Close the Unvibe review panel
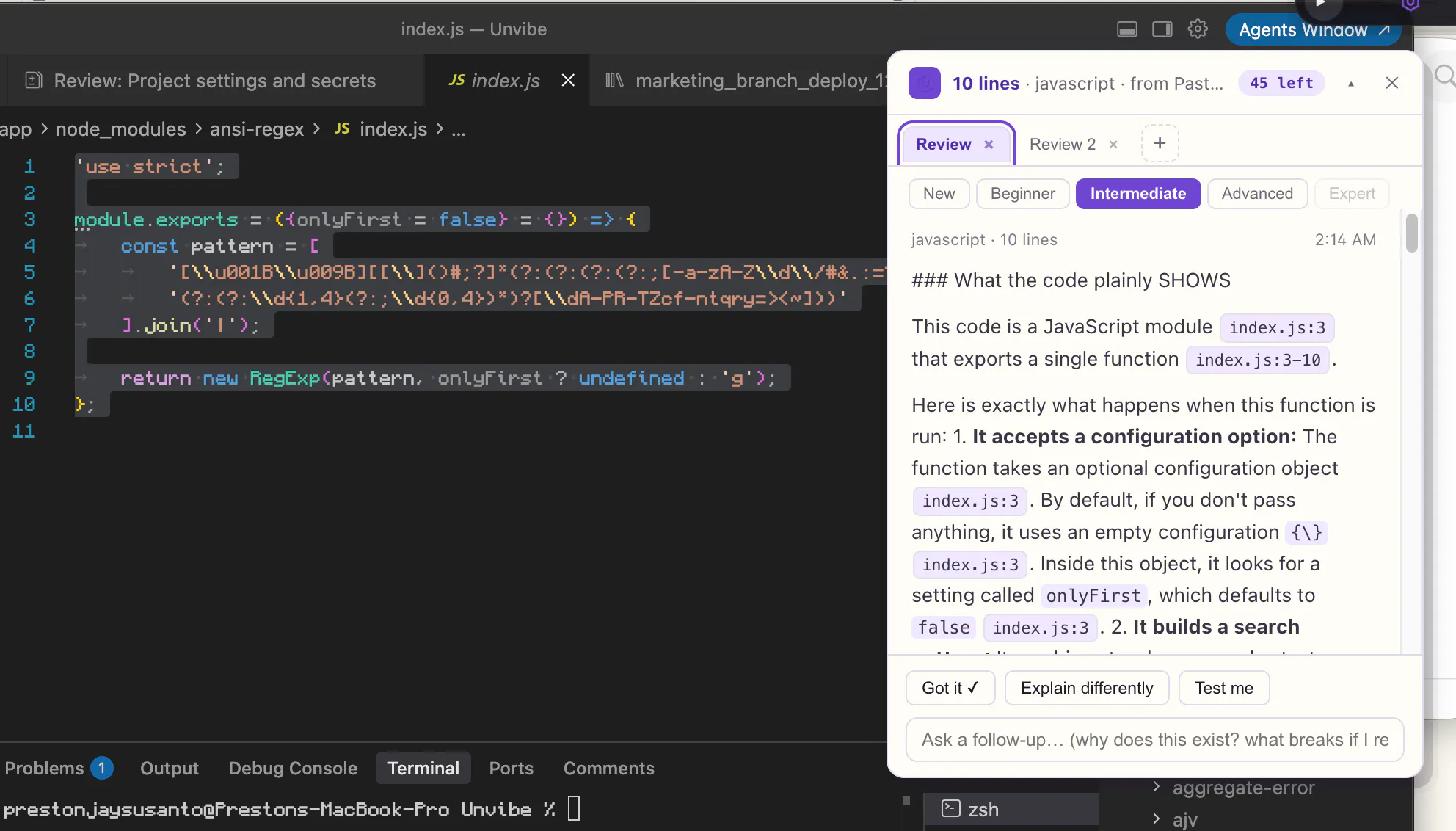This screenshot has height=831, width=1456. [x=1392, y=83]
